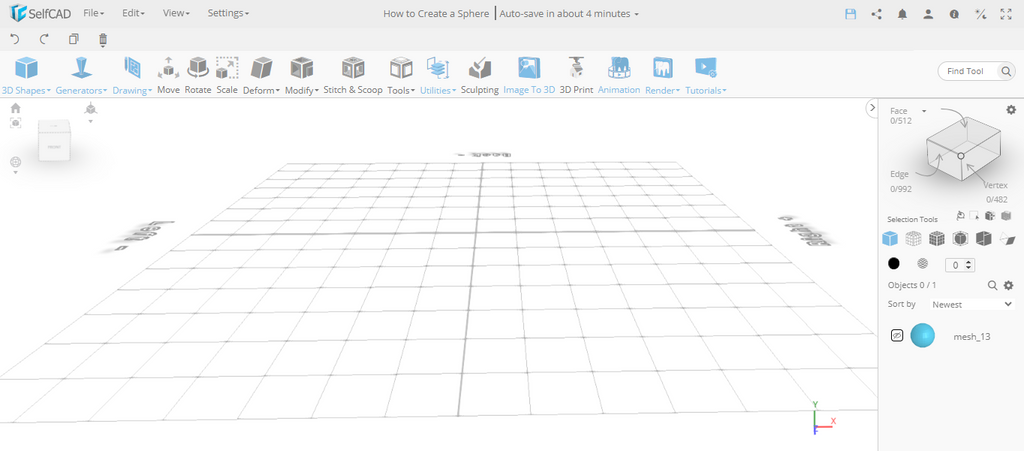Toggle the first small Selection Tools icon
Viewport: 1024px width, 451px height.
[960, 216]
